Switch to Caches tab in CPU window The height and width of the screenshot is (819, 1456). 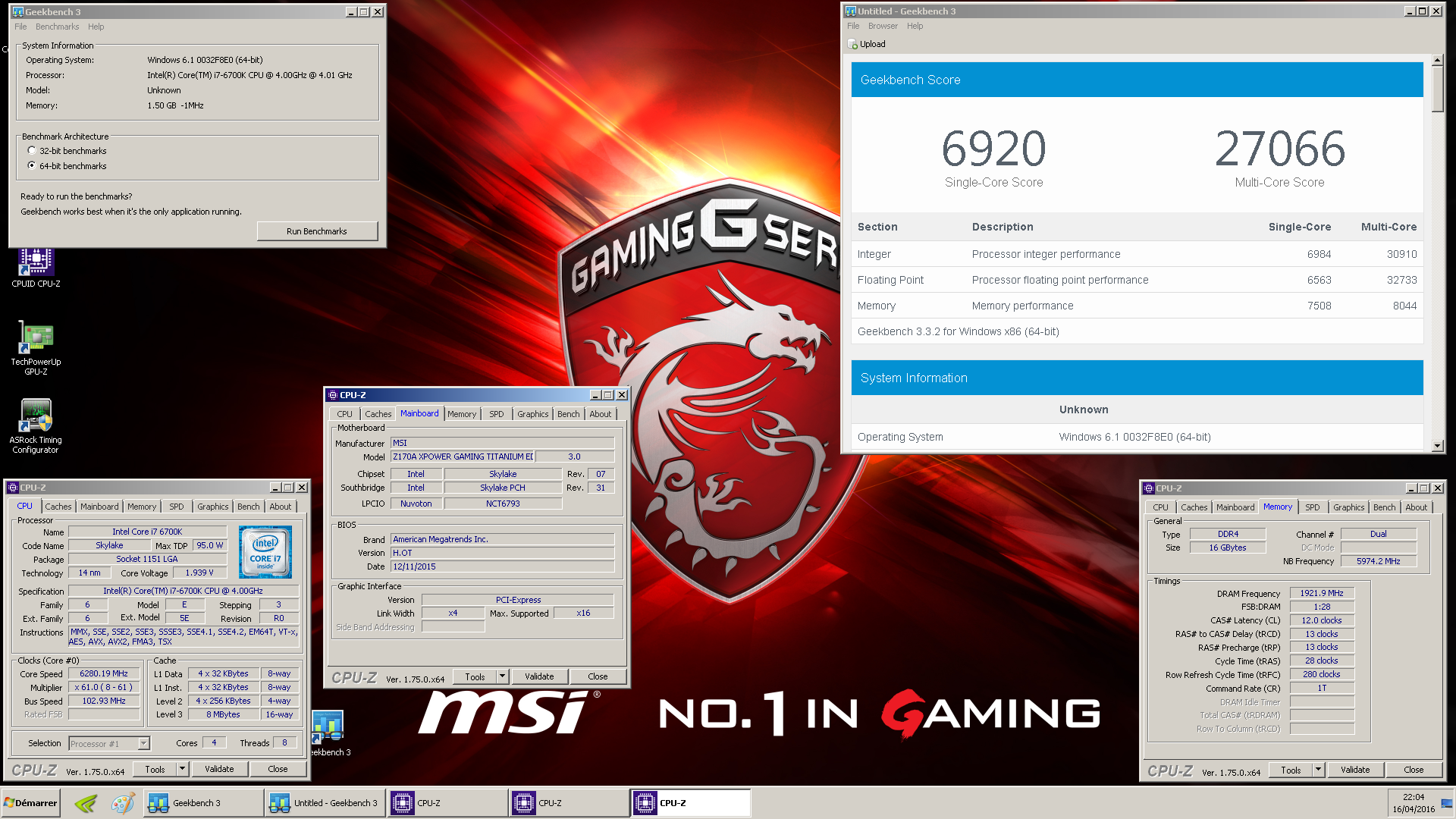coord(58,507)
